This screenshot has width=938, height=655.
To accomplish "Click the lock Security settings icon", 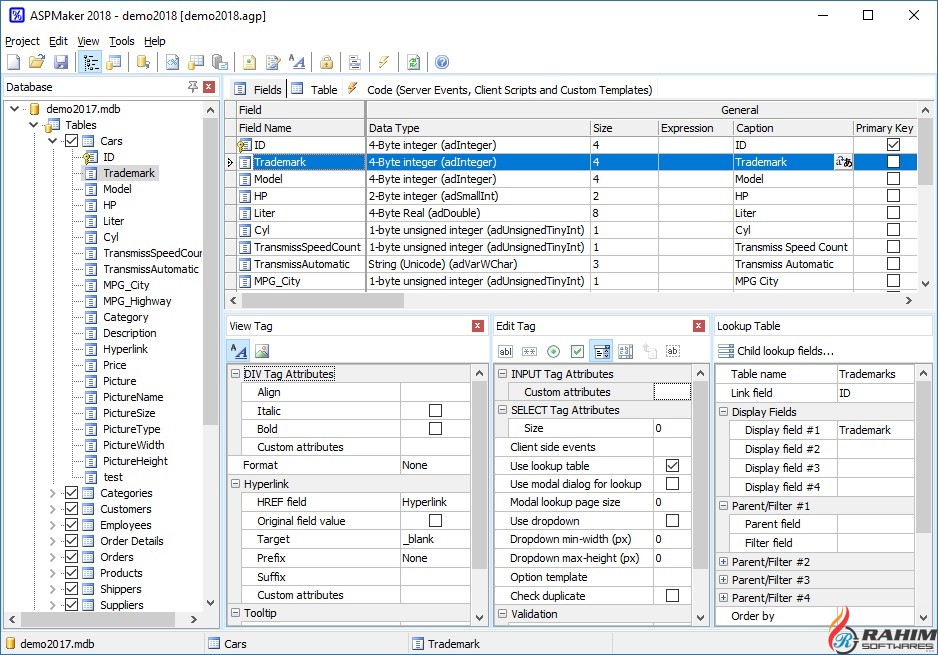I will pos(327,63).
